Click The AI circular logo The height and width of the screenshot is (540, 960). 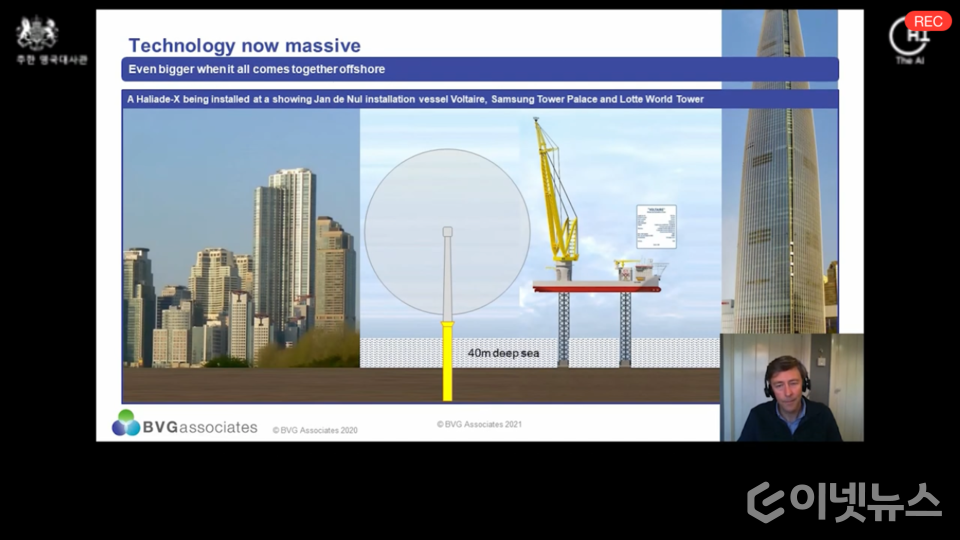(x=909, y=38)
